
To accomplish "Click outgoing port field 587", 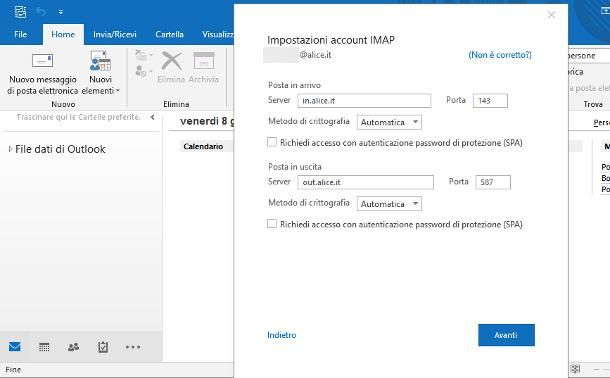I will tap(493, 182).
